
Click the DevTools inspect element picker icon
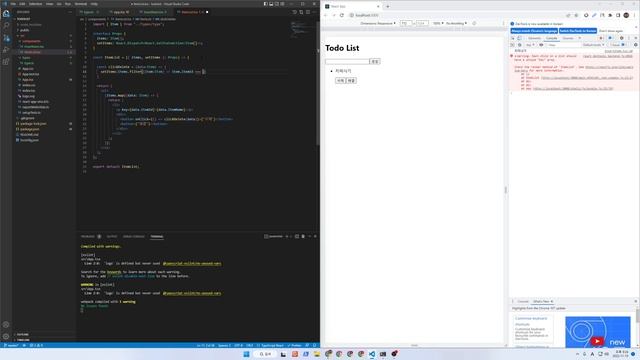(x=513, y=38)
